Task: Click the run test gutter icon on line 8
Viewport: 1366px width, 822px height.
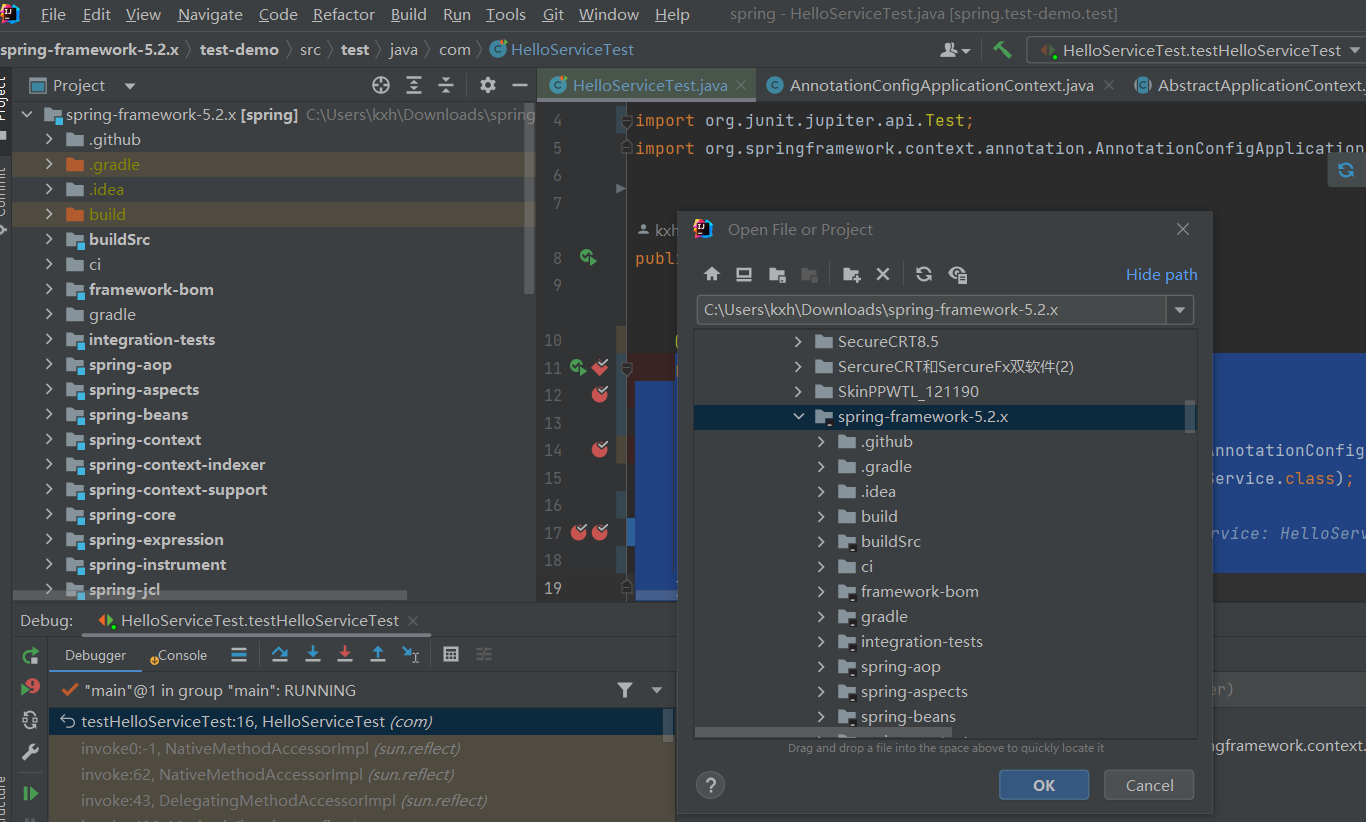Action: pos(588,258)
